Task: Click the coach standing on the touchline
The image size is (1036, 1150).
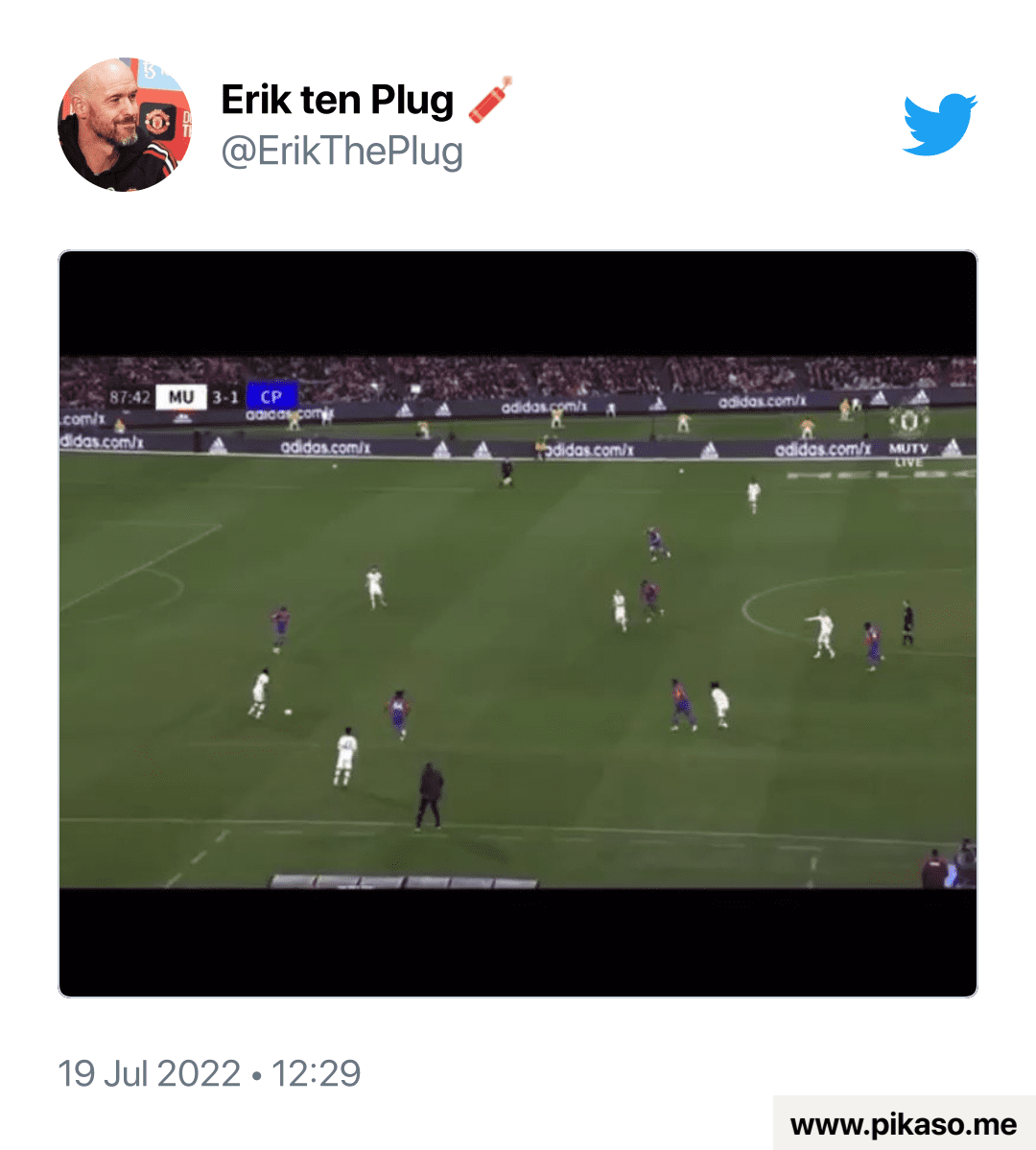Action: [430, 796]
